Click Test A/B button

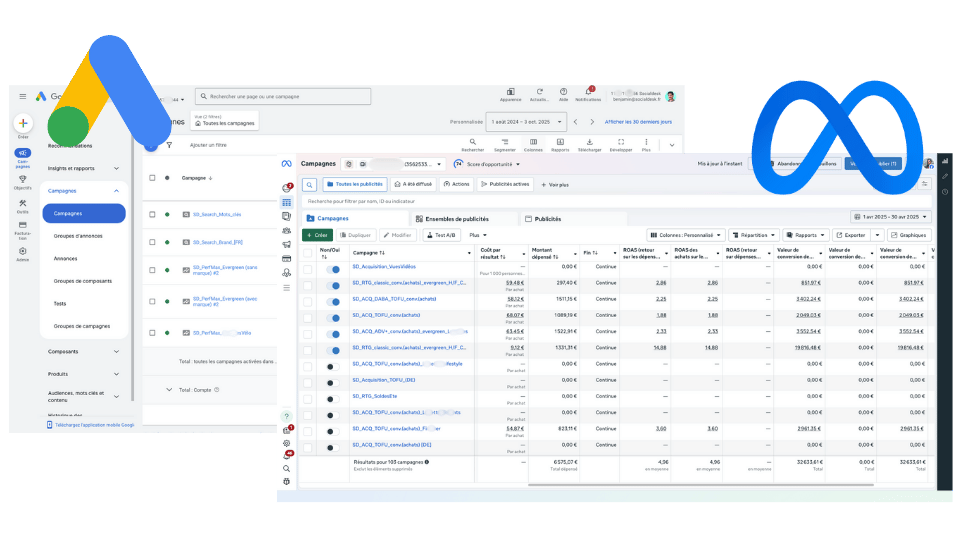coord(441,235)
